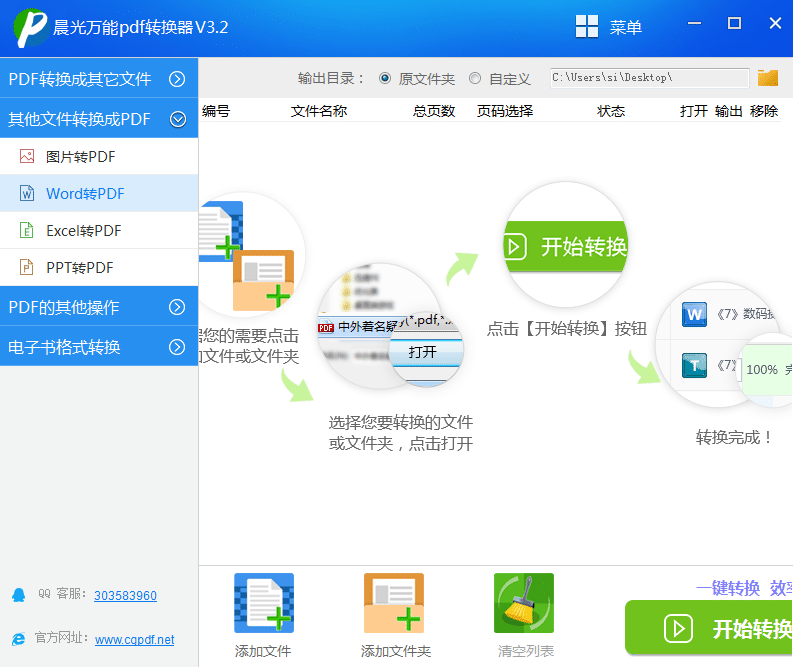Click the 编号 column header
The width and height of the screenshot is (793, 667).
(x=216, y=111)
